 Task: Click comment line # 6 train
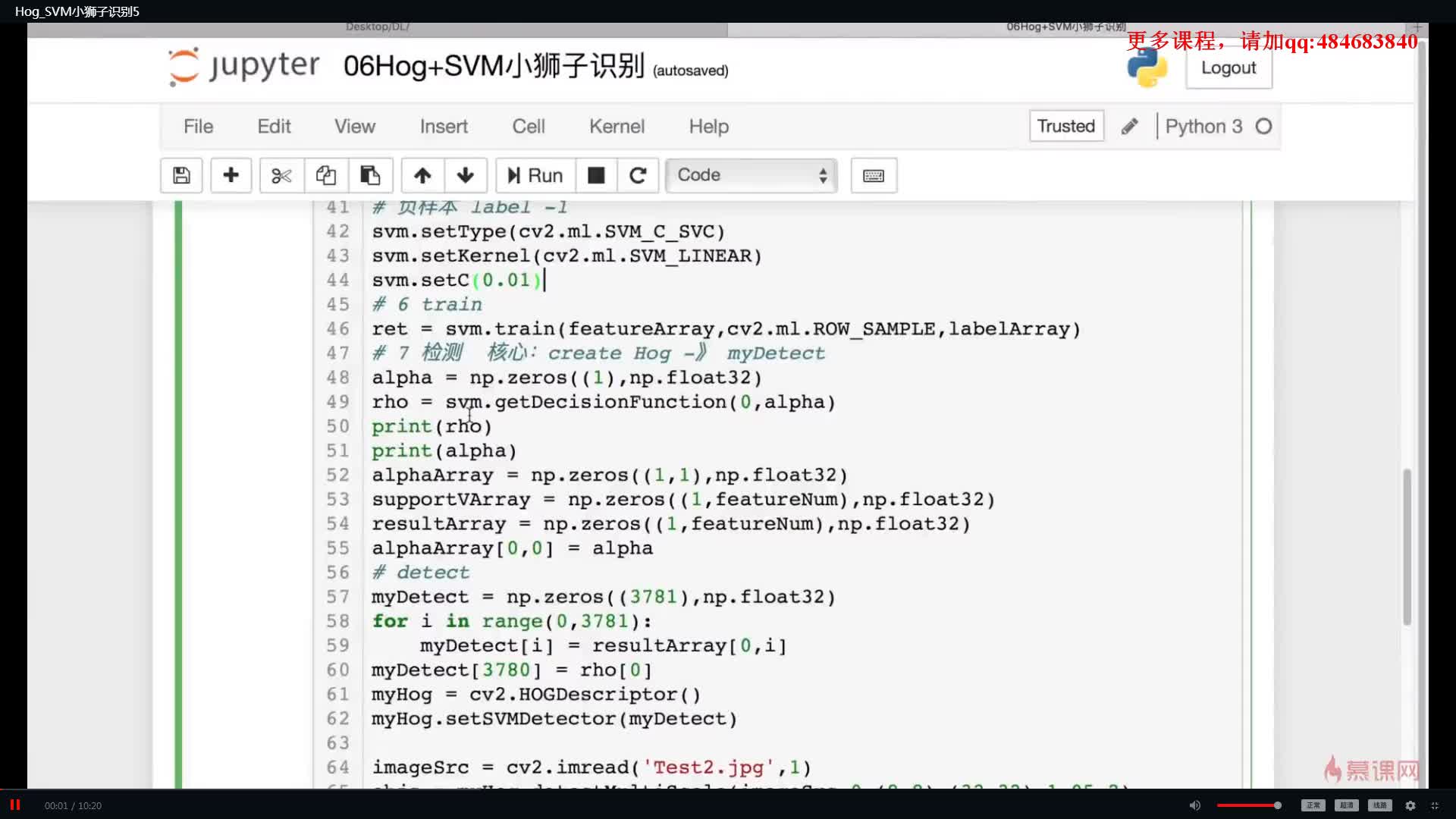(427, 305)
